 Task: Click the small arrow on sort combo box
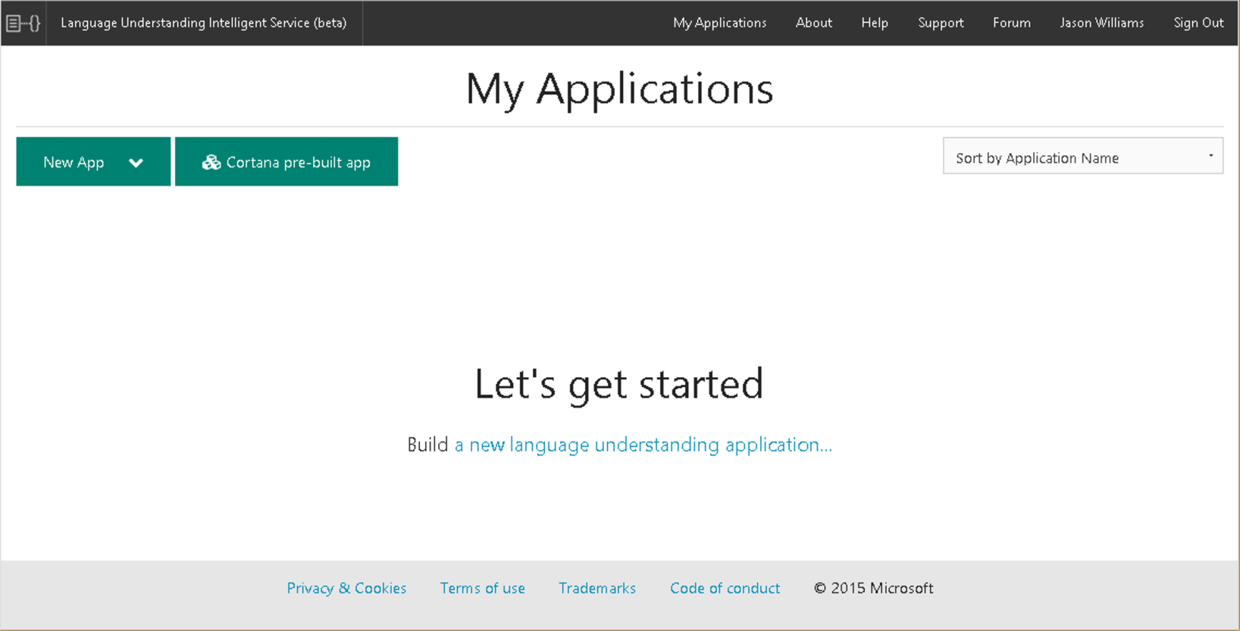pos(1210,156)
